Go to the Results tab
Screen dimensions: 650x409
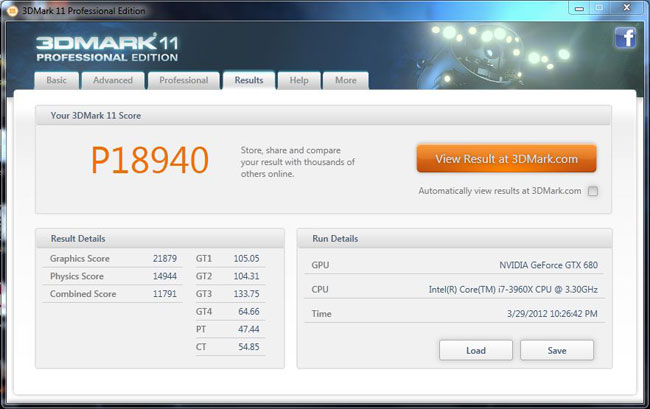coord(249,80)
